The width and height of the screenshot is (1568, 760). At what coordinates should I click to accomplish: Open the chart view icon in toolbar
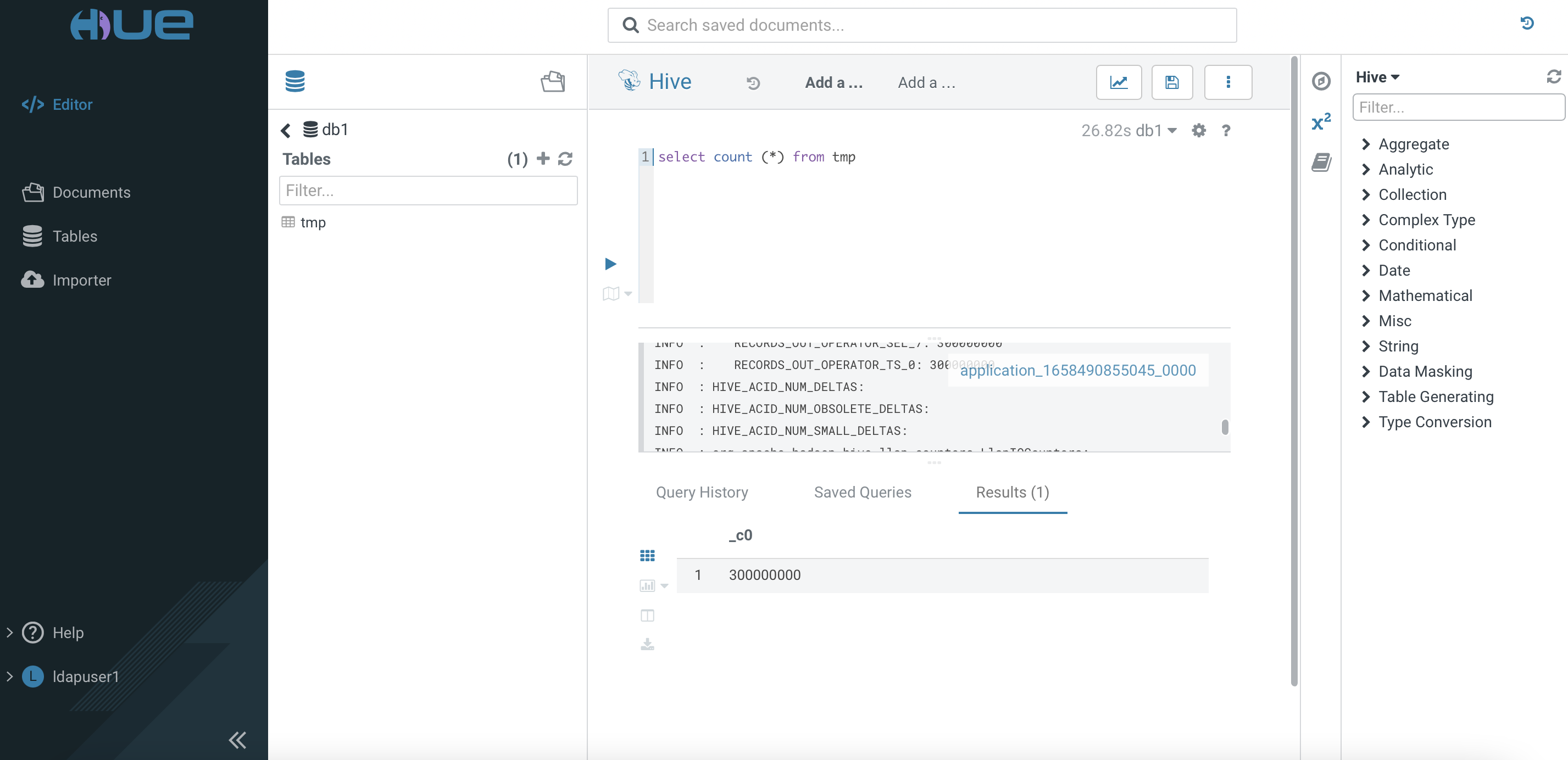point(1118,82)
